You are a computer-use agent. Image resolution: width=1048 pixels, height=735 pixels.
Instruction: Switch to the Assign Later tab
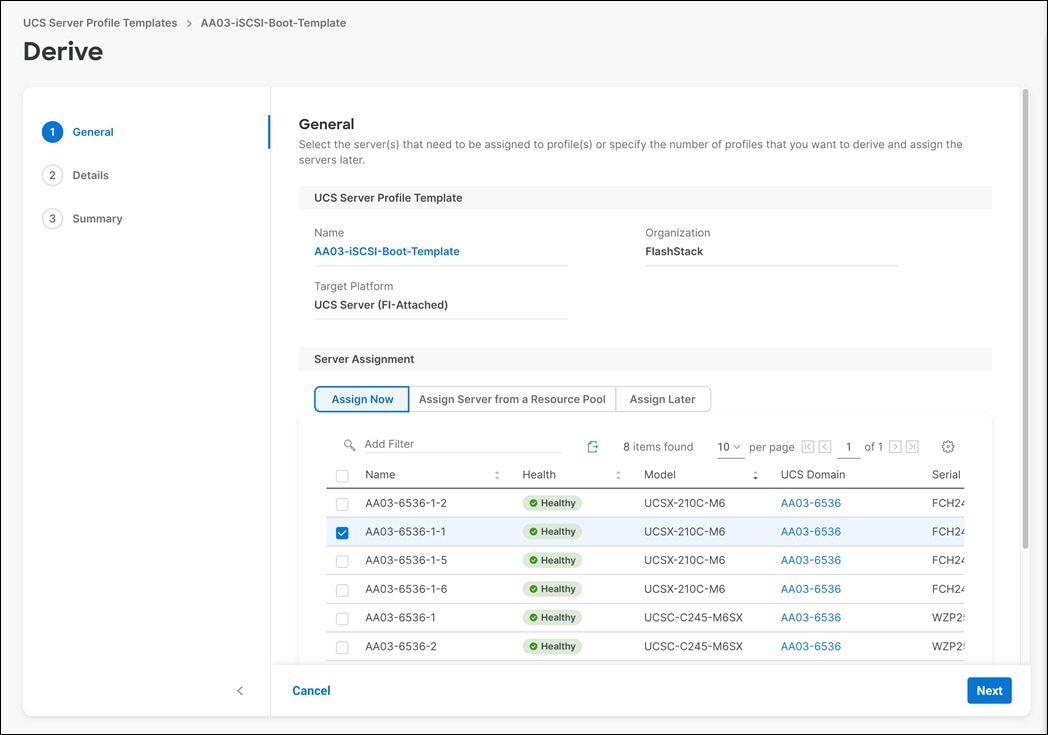click(663, 398)
